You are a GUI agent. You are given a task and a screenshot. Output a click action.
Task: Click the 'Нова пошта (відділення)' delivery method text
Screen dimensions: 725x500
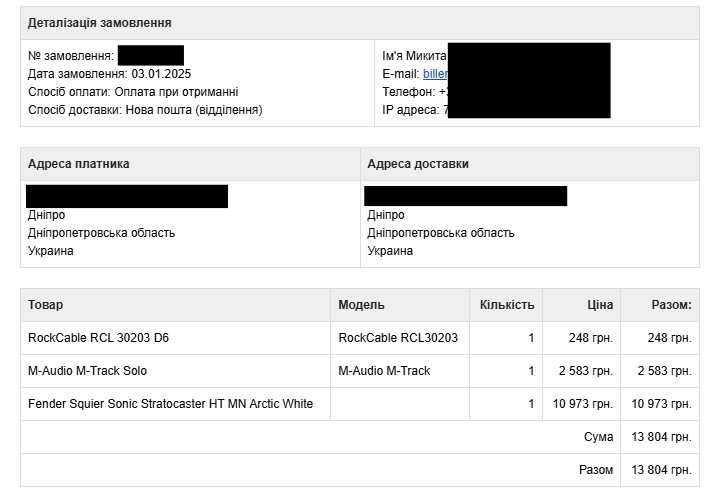[193, 110]
